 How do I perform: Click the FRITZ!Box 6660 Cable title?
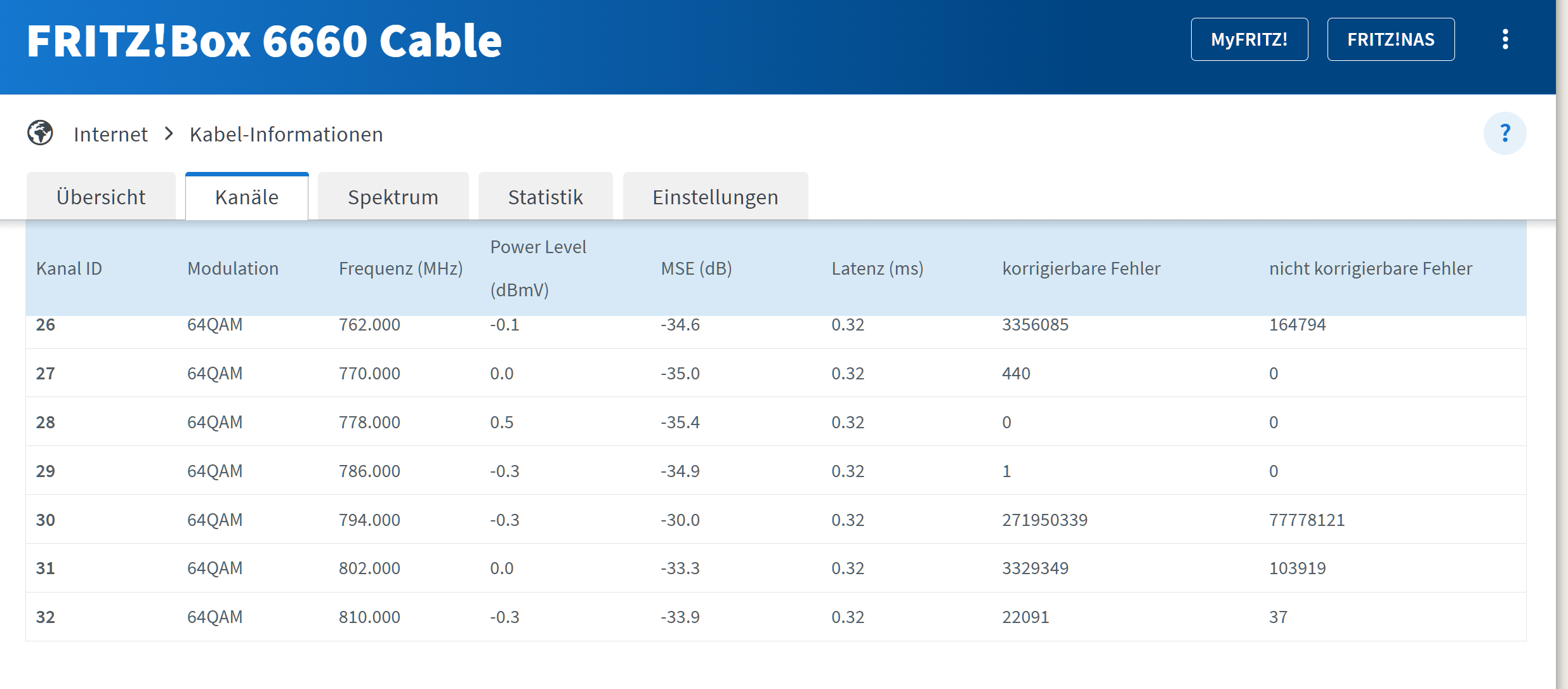pyautogui.click(x=265, y=41)
